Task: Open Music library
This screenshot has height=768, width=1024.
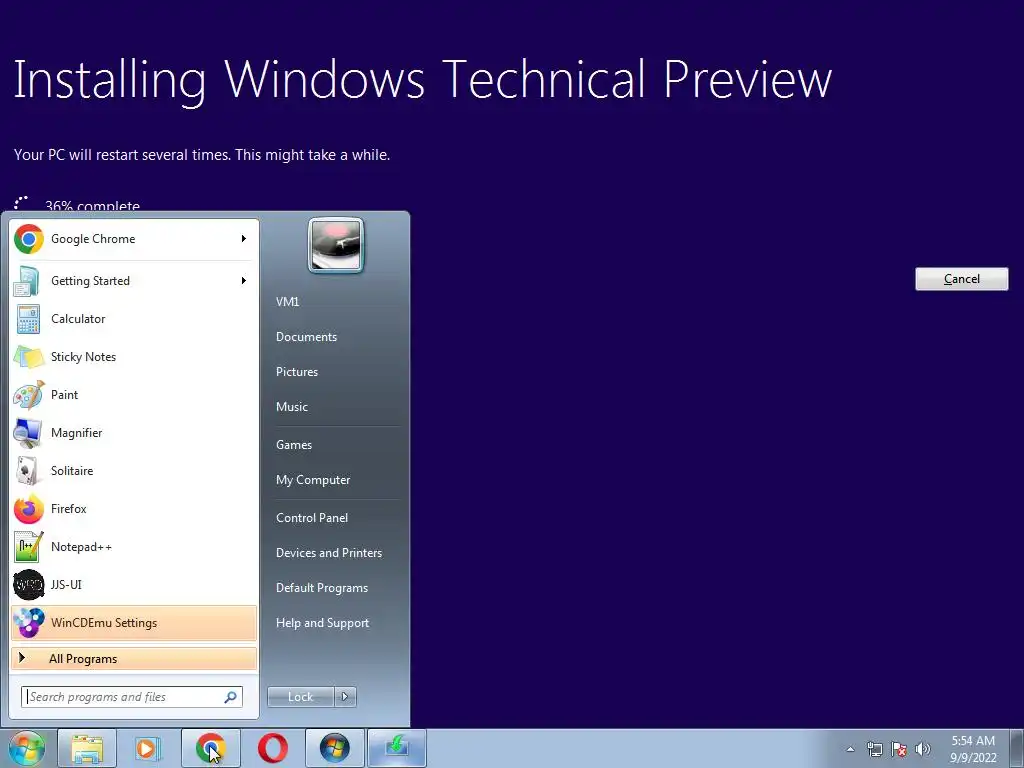Action: point(292,407)
